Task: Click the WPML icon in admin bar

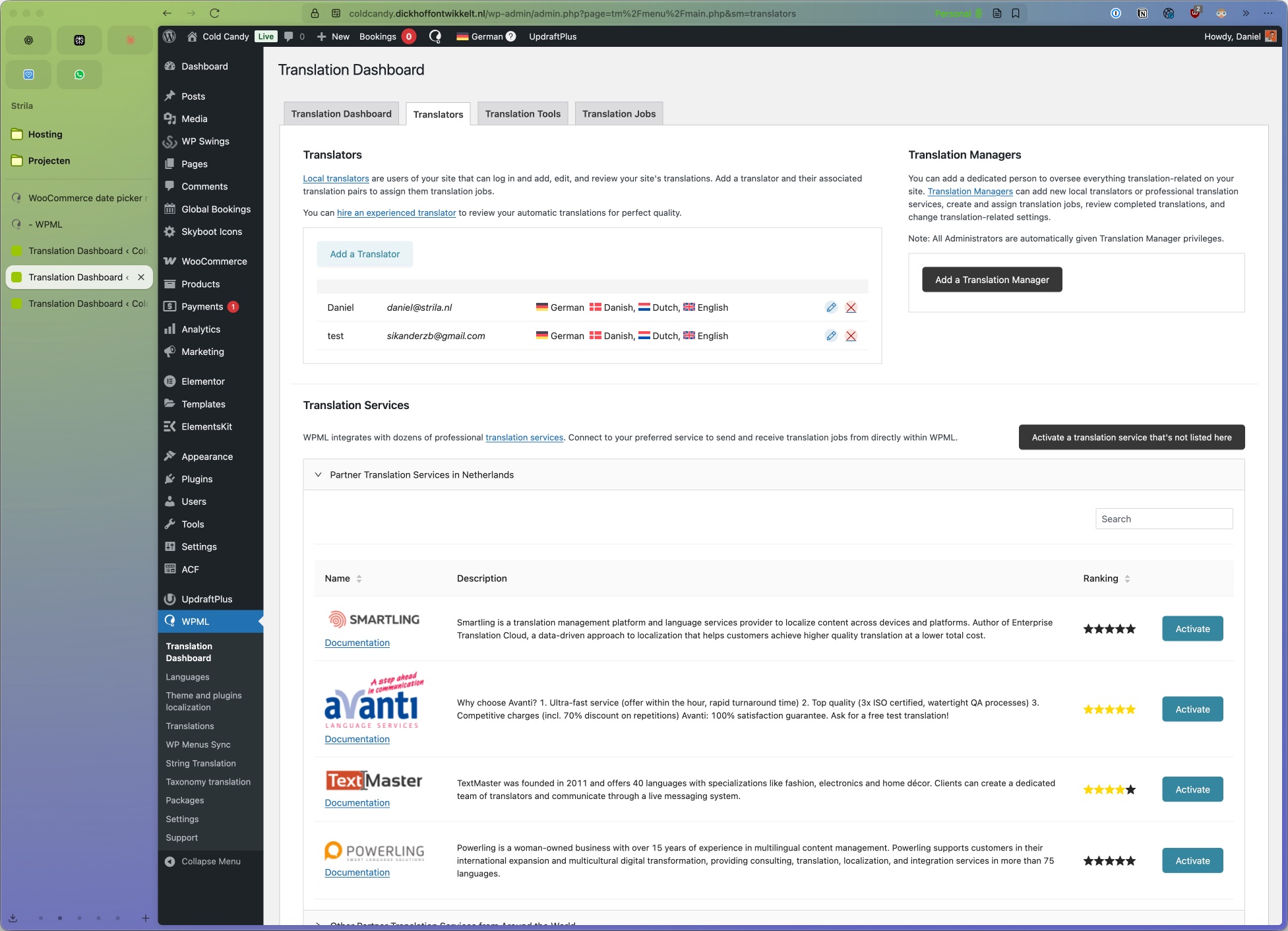Action: [435, 36]
